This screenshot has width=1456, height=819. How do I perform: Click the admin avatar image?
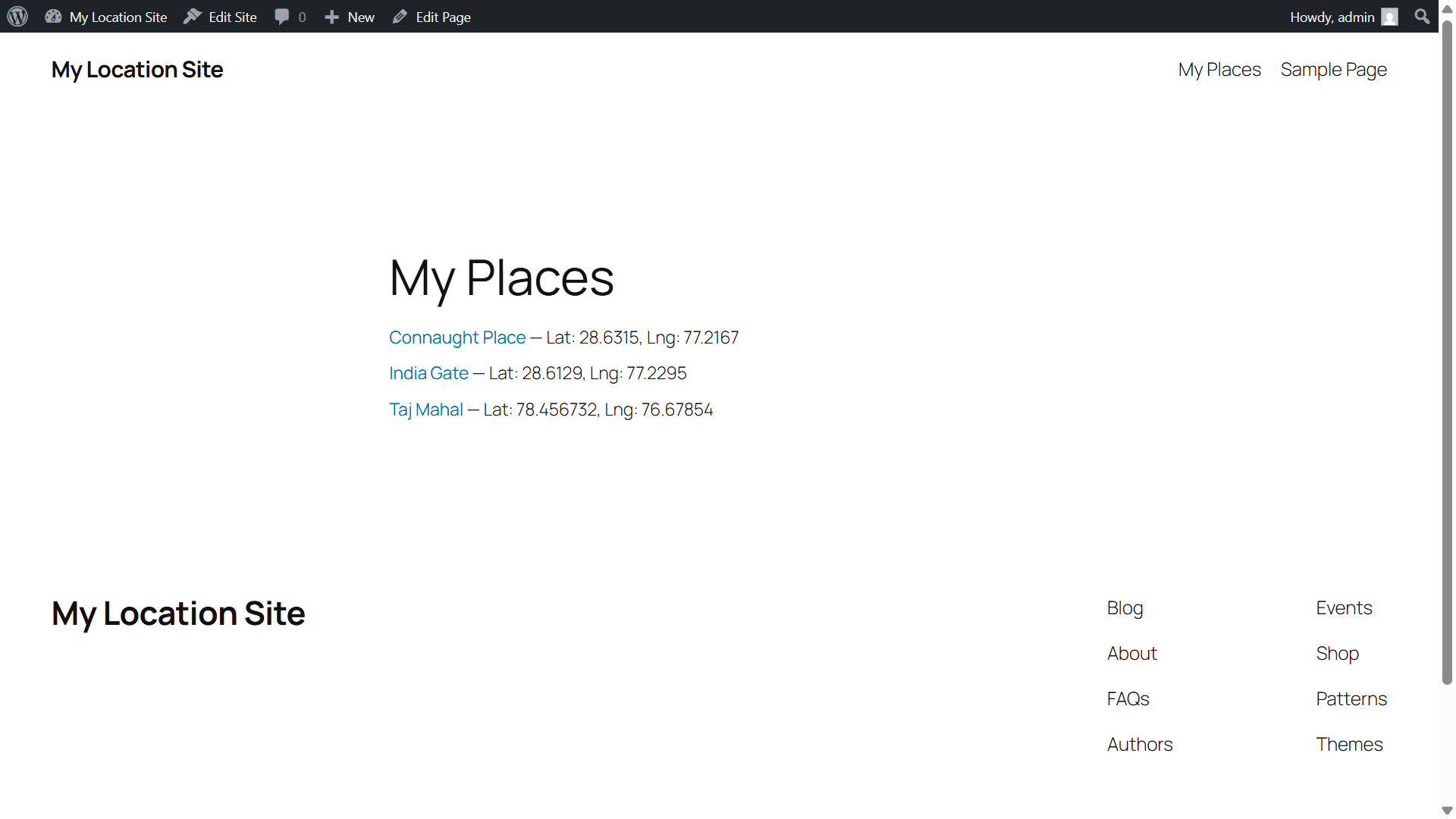(x=1389, y=17)
